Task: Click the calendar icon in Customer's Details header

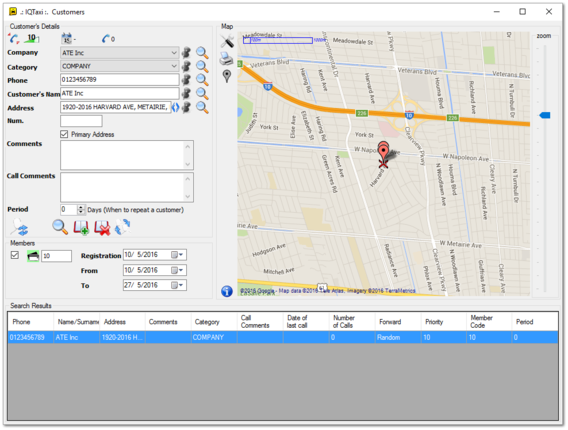Action: pos(67,38)
